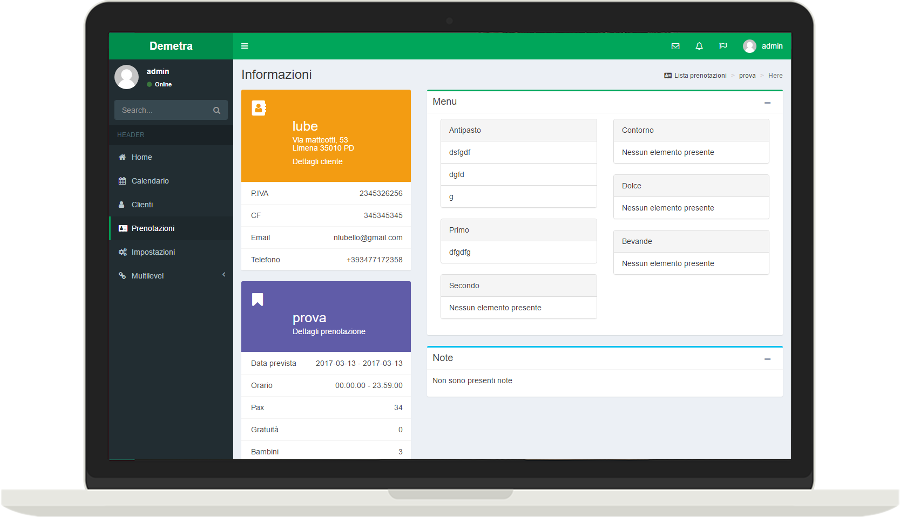
Task: Click the prova breadcrumb link
Action: [747, 76]
